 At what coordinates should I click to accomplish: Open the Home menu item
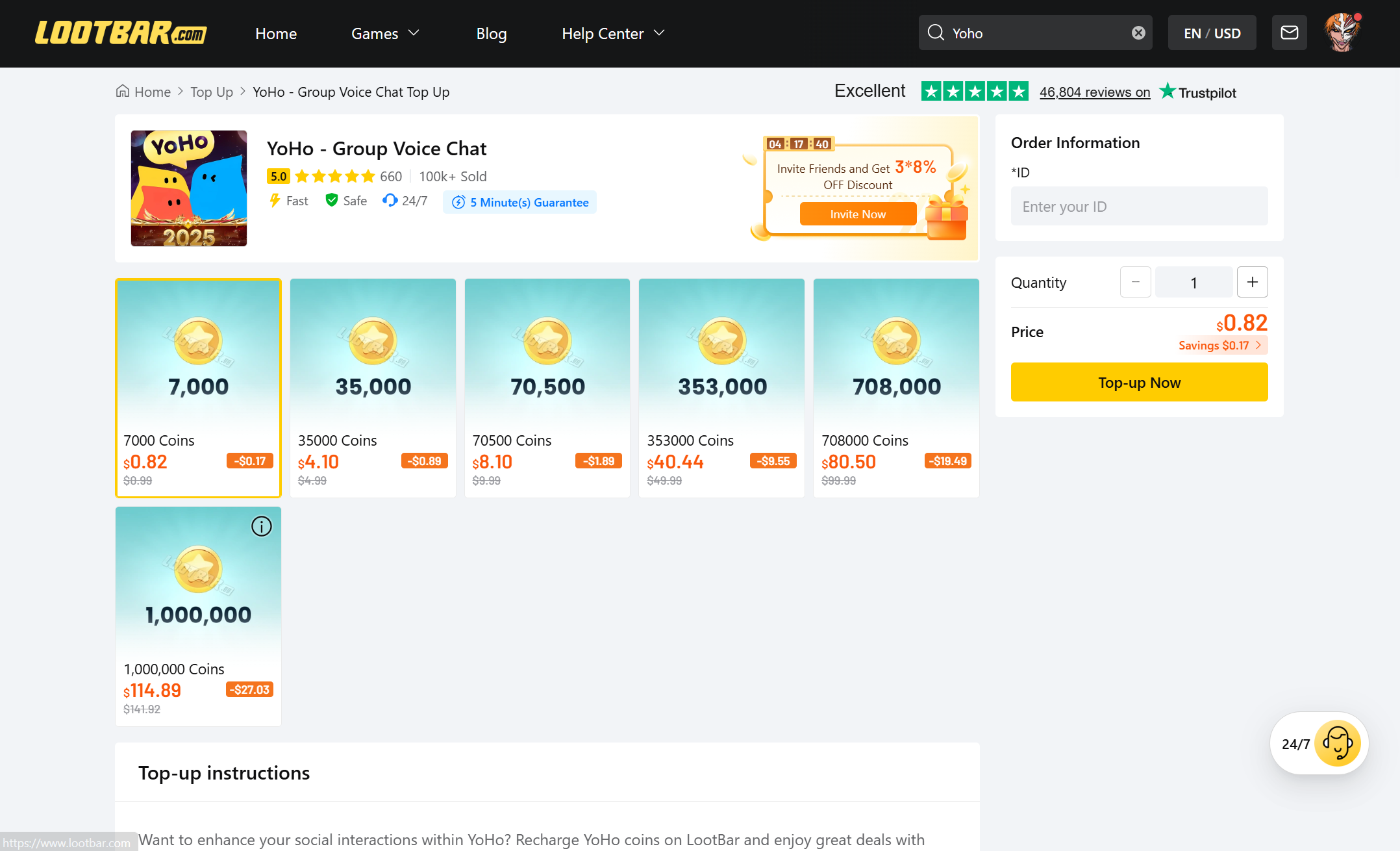[x=276, y=33]
